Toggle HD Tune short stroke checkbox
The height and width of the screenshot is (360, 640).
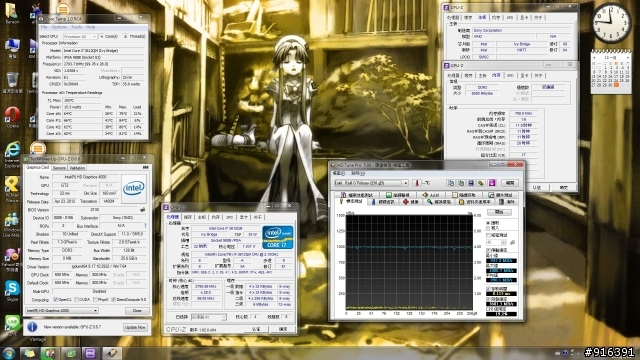click(x=489, y=236)
